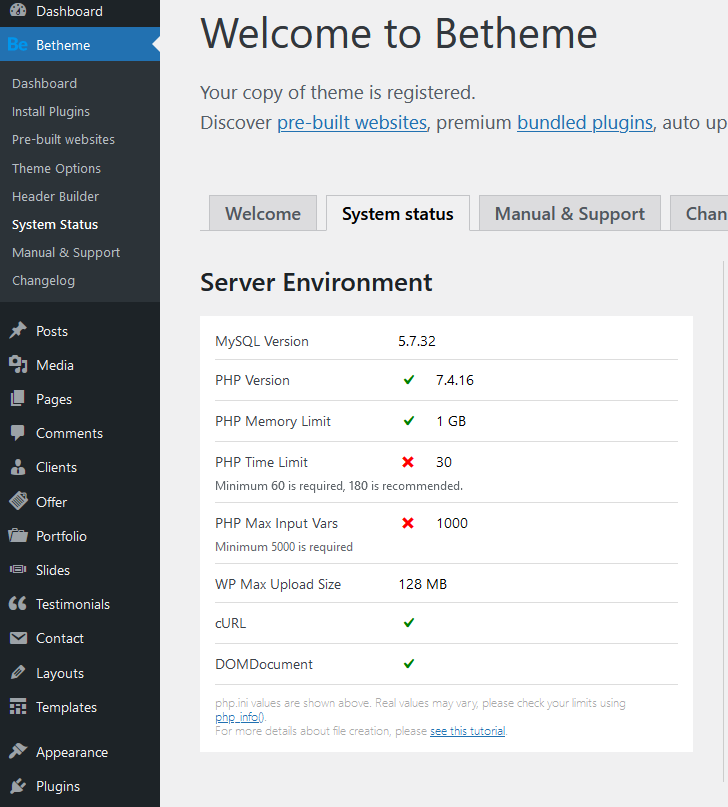This screenshot has width=728, height=807.
Task: Click the Contact envelope icon
Action: pos(19,638)
